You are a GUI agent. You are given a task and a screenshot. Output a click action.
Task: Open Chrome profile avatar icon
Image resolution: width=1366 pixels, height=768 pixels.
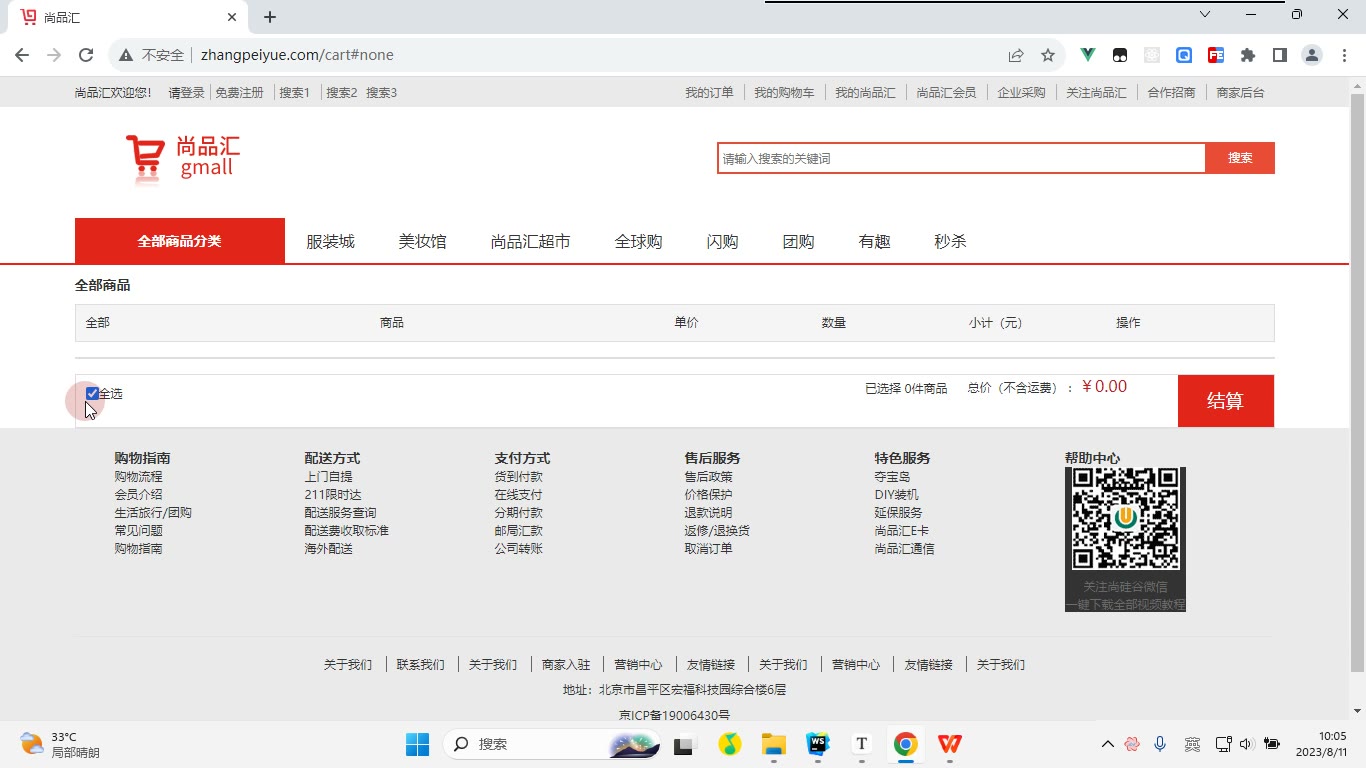tap(1312, 55)
